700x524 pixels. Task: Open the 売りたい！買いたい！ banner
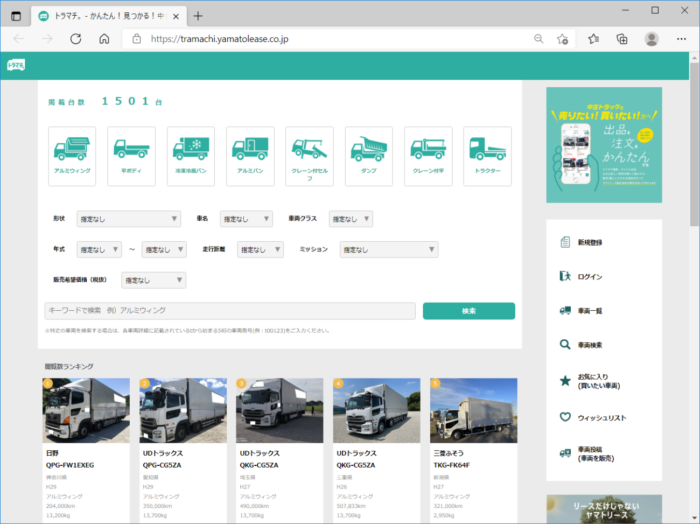(604, 145)
